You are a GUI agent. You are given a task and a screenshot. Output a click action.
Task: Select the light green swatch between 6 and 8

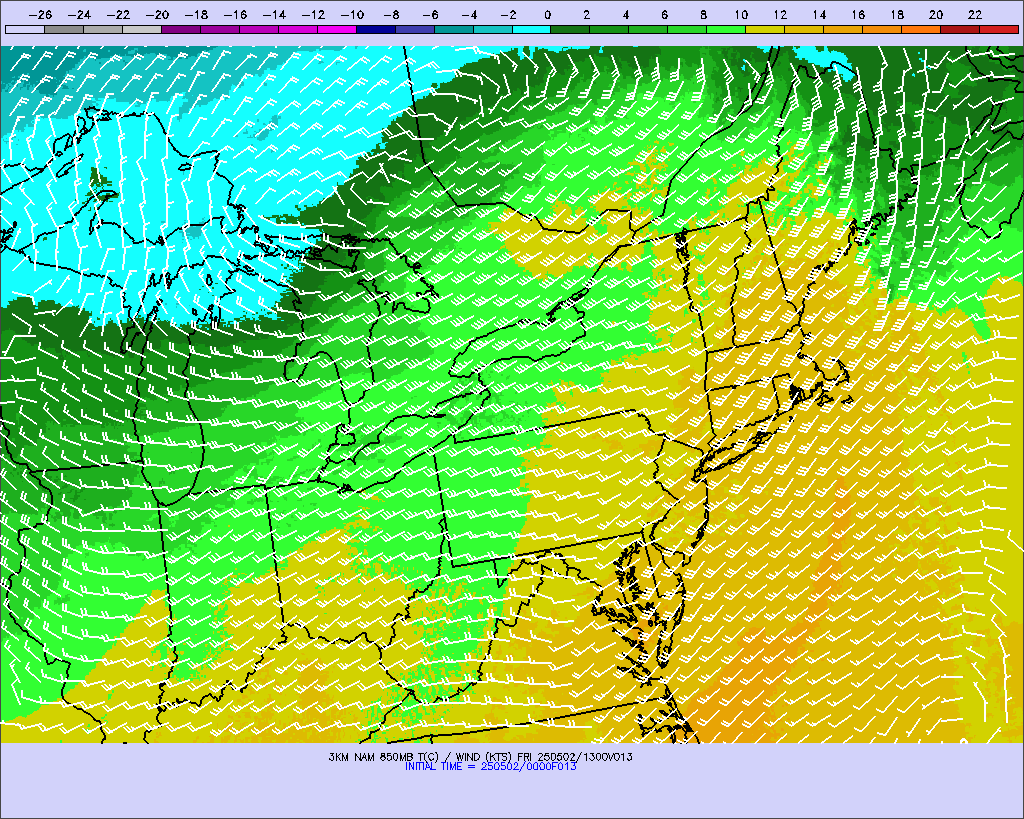coord(688,29)
